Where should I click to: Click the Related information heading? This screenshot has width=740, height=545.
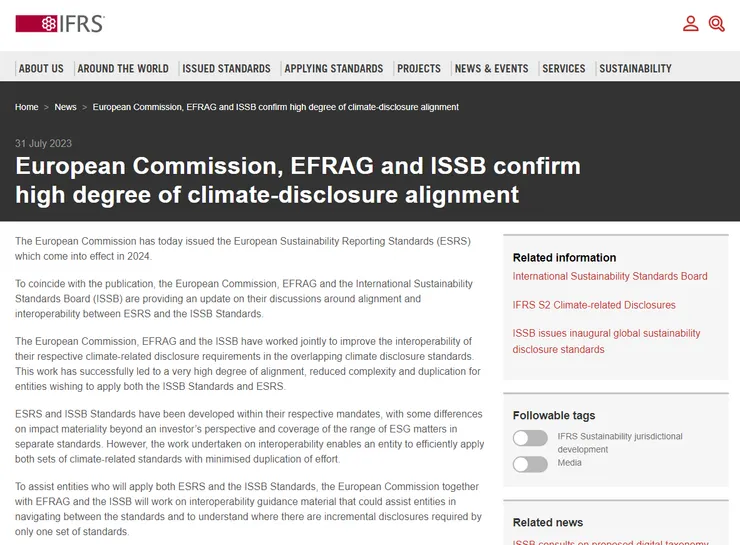tap(564, 258)
